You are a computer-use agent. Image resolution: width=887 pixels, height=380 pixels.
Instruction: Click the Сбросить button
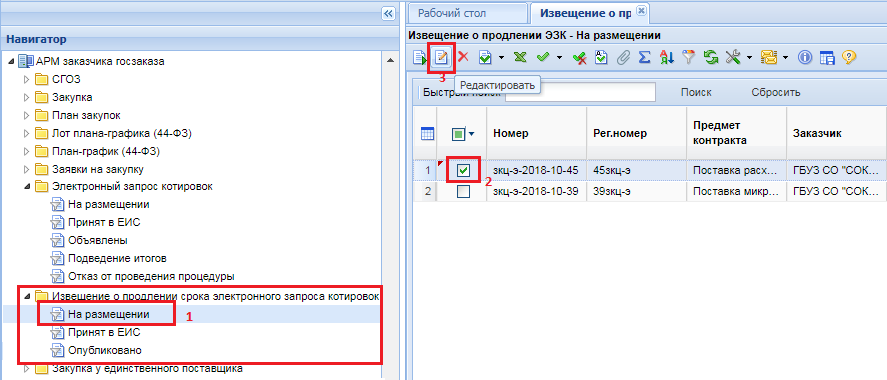(776, 92)
